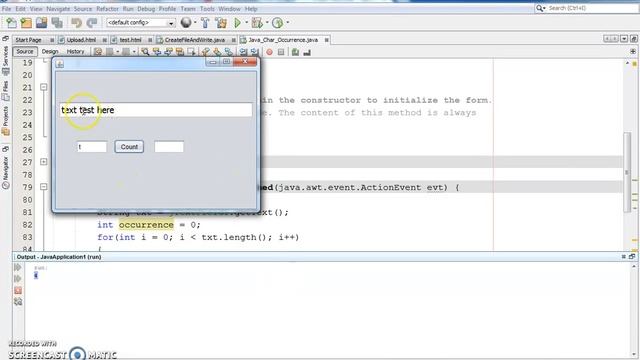Open the Files side panel
640x360 pixels.
point(5,91)
